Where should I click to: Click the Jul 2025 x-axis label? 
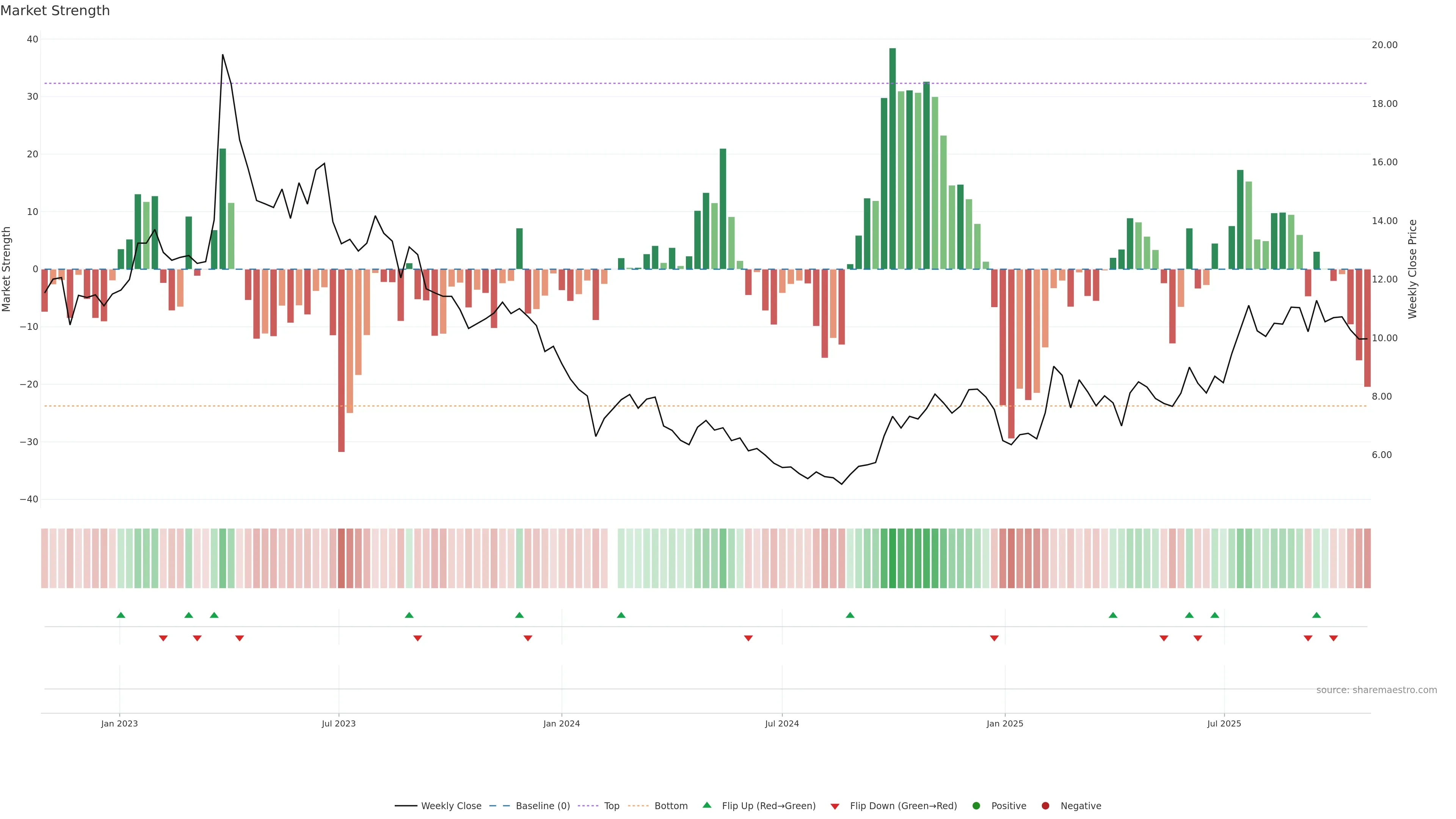pos(1224,723)
